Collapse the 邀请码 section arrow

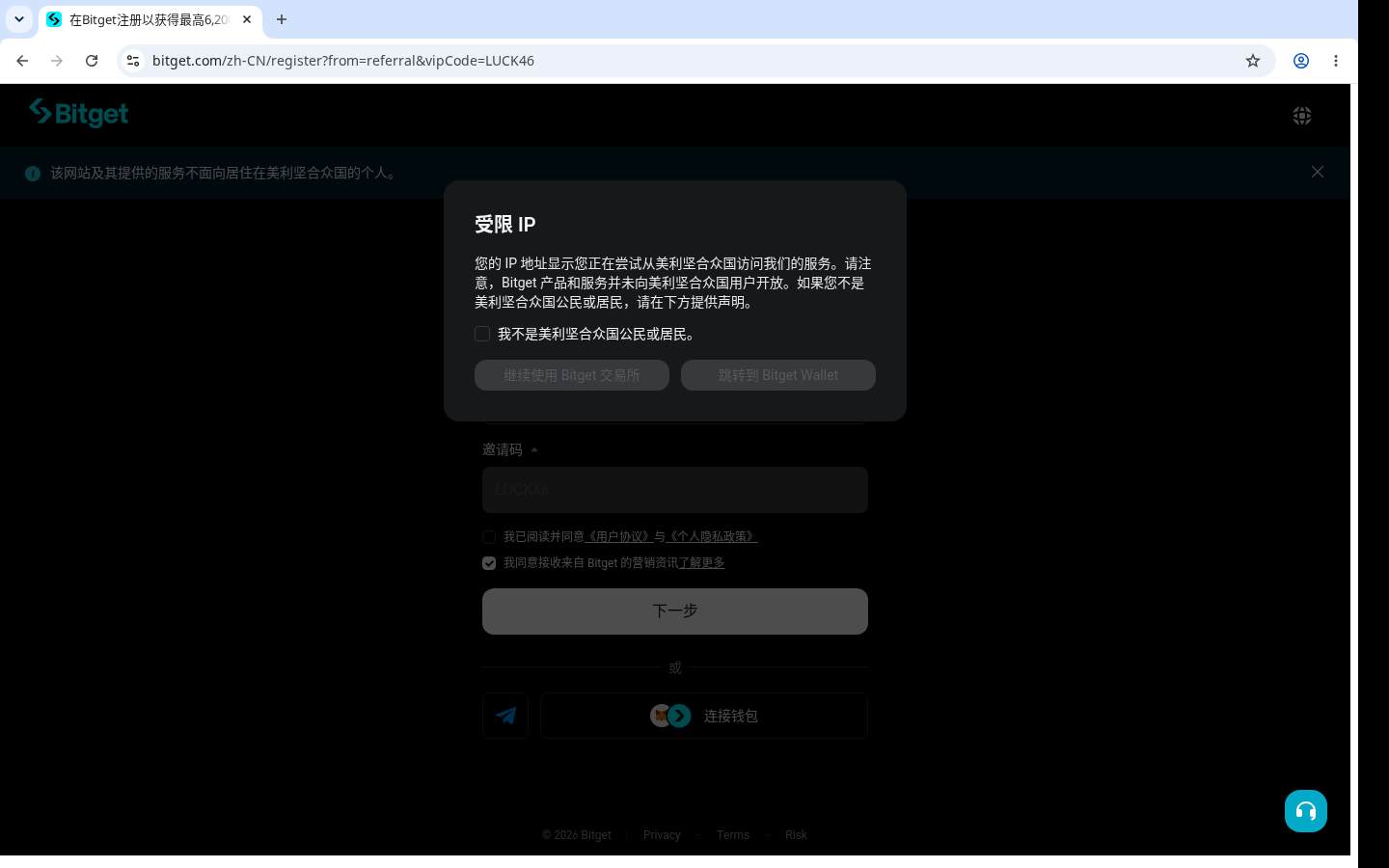(534, 450)
